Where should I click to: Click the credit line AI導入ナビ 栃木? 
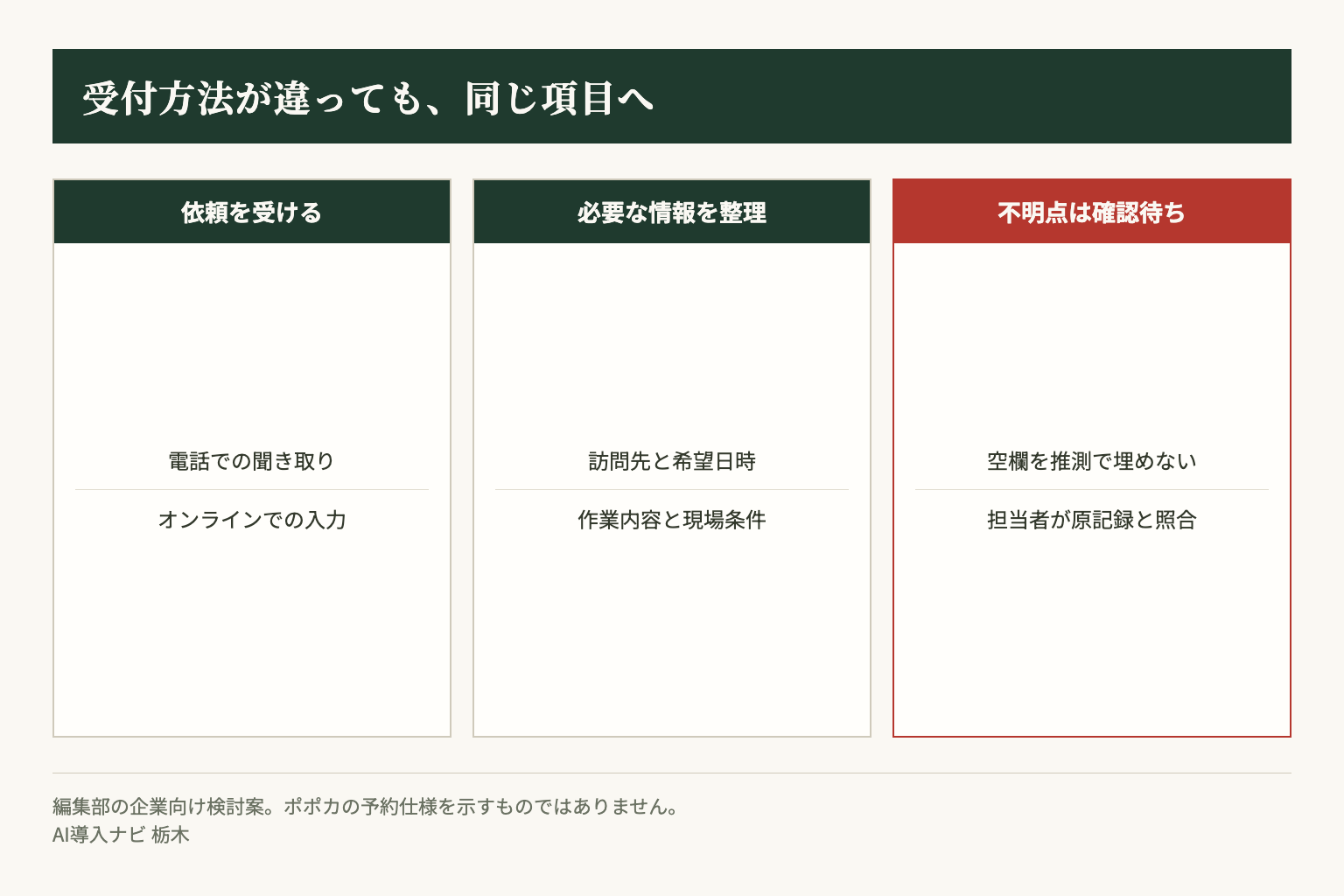(121, 835)
